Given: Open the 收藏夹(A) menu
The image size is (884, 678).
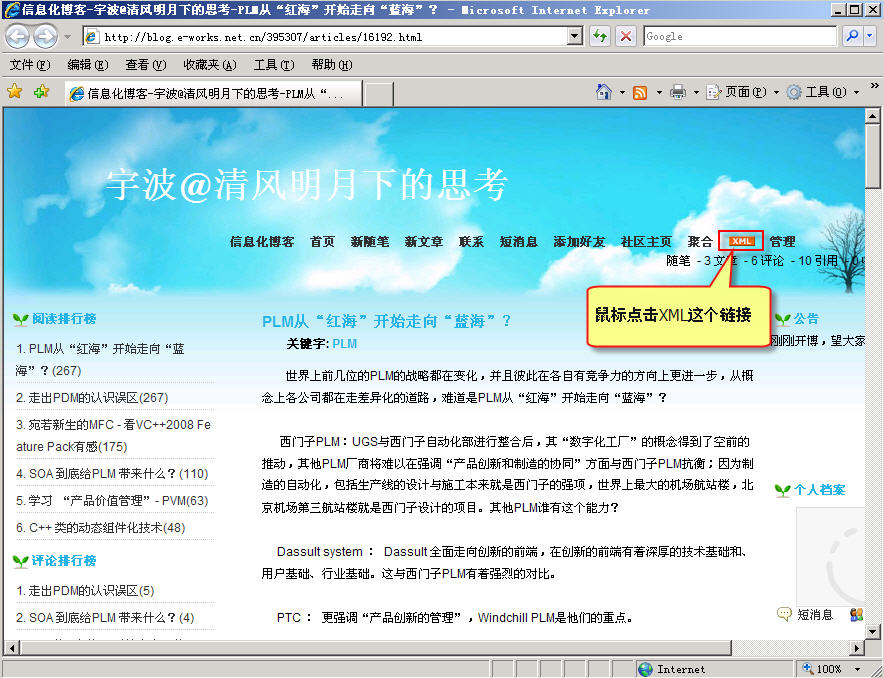Looking at the screenshot, I should point(210,65).
